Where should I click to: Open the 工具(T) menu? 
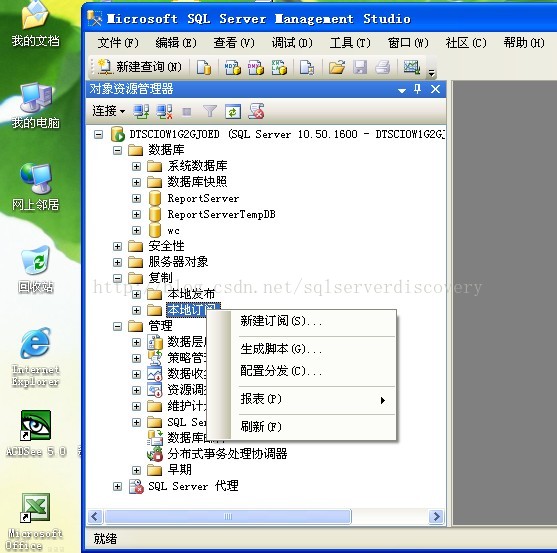point(350,43)
